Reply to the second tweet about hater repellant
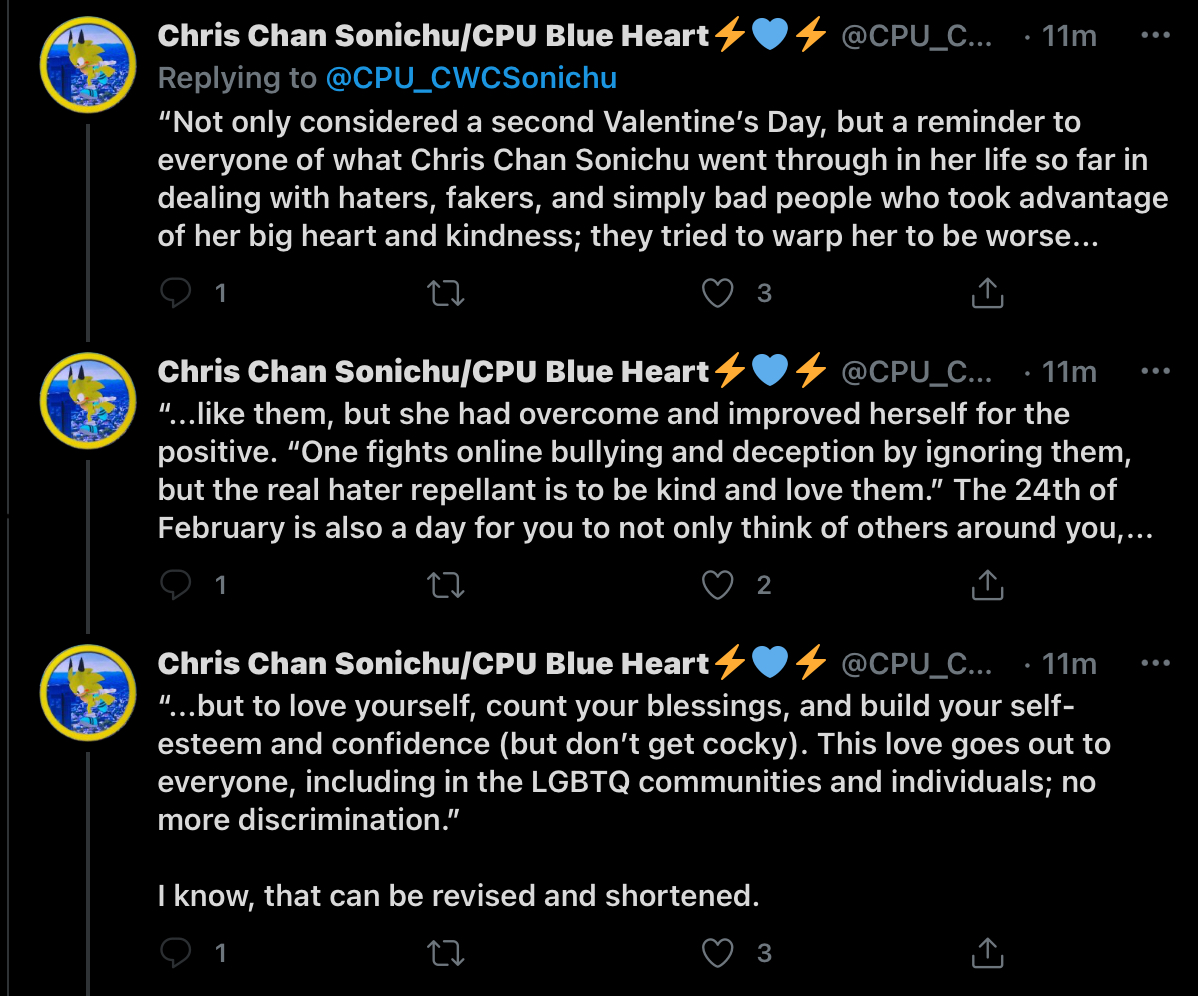Viewport: 1198px width, 996px height. [176, 585]
